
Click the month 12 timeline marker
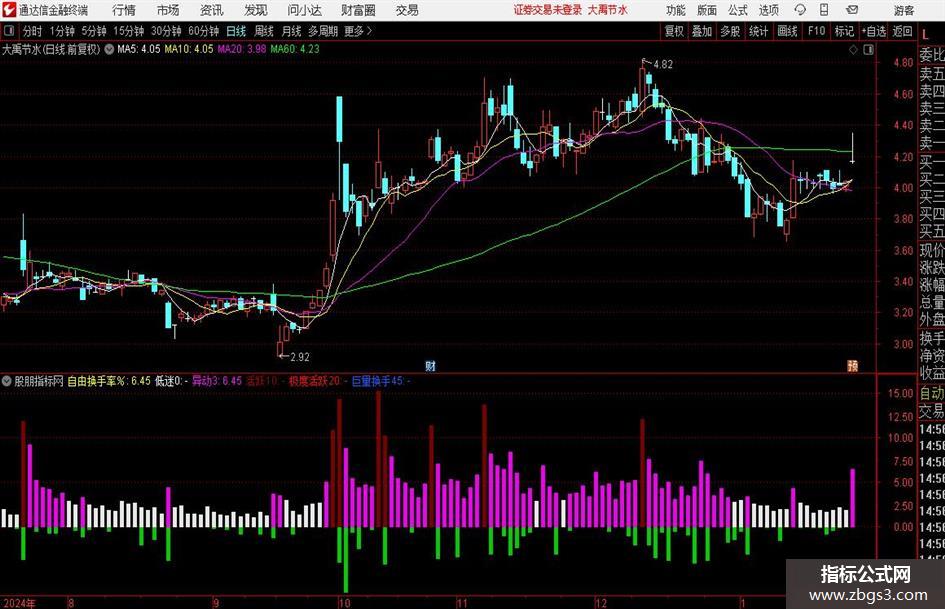601,603
